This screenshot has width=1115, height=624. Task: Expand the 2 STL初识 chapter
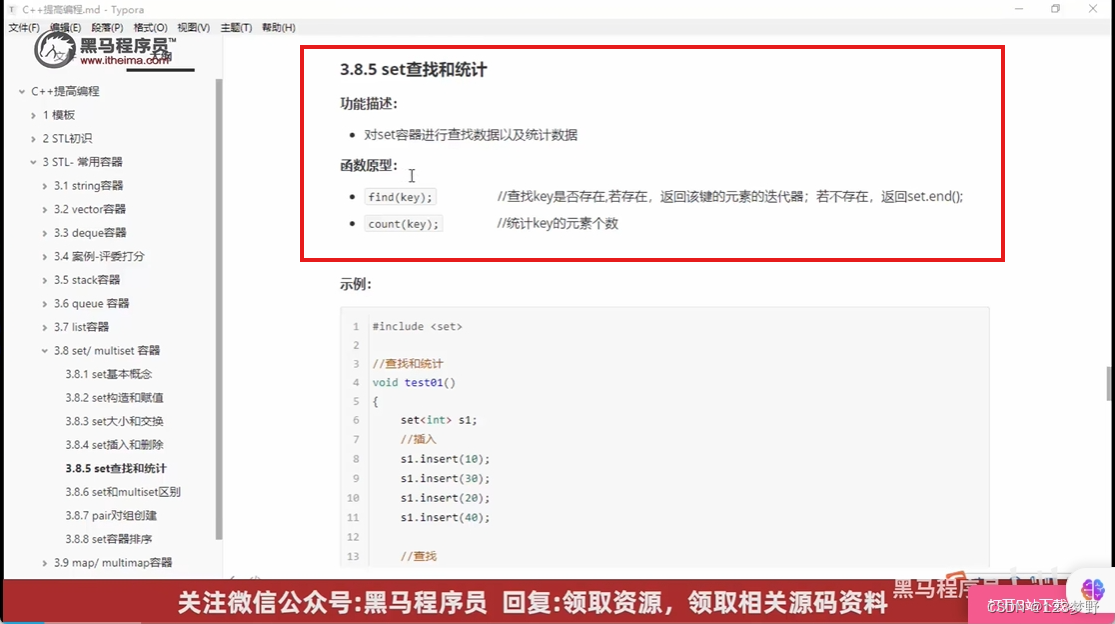pos(36,138)
